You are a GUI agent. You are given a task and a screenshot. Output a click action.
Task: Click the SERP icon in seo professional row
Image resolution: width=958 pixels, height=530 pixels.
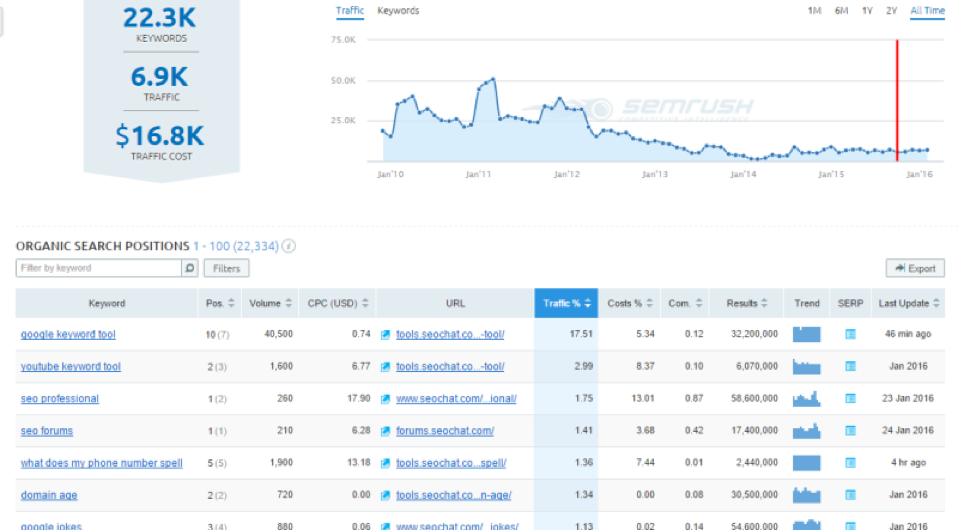851,399
